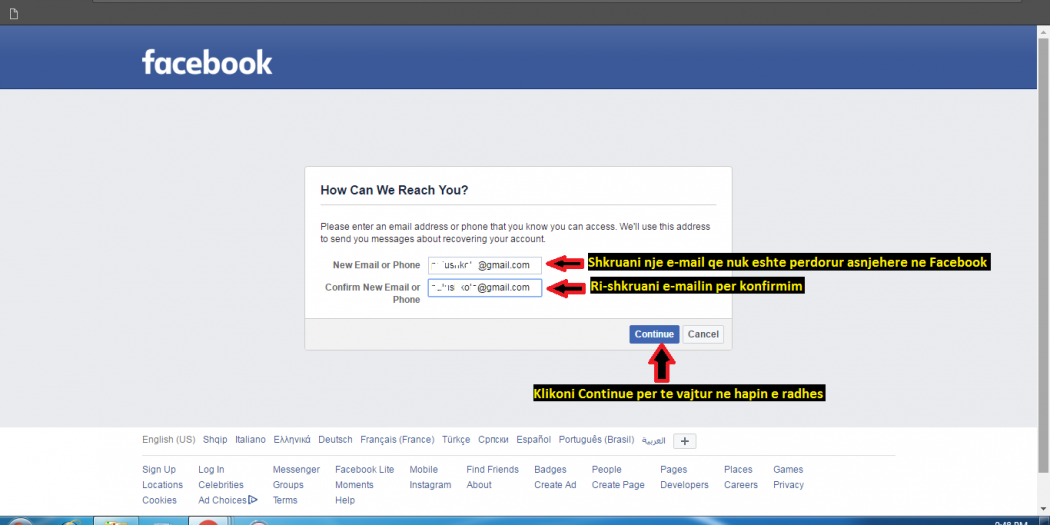1050x525 pixels.
Task: Switch language to Arabic
Action: click(x=654, y=440)
